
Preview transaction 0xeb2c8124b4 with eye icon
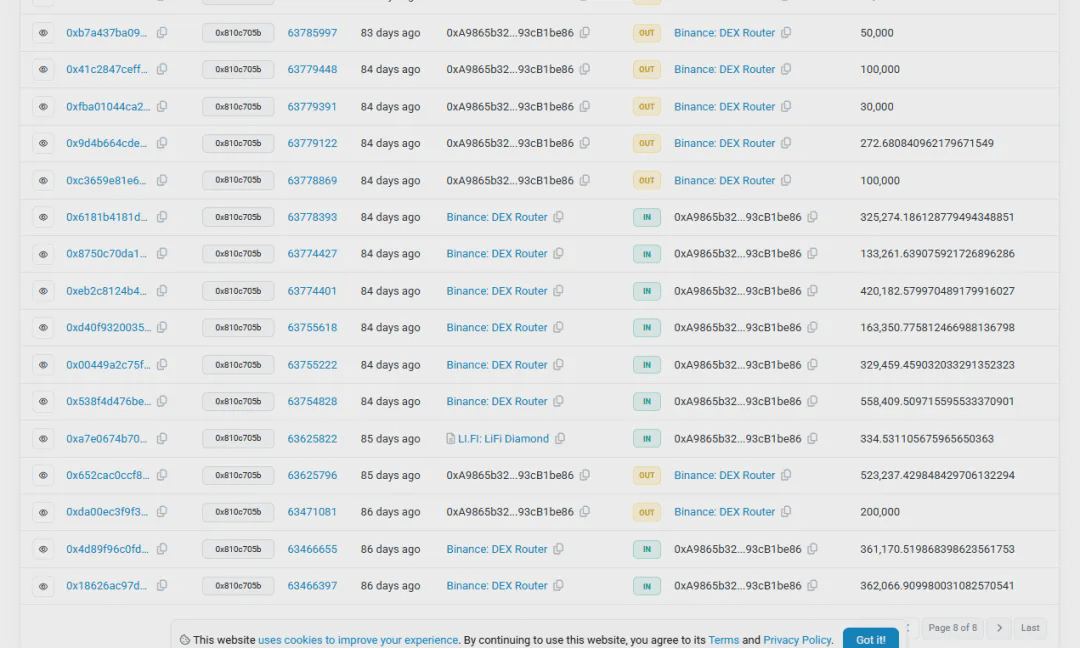tap(43, 291)
